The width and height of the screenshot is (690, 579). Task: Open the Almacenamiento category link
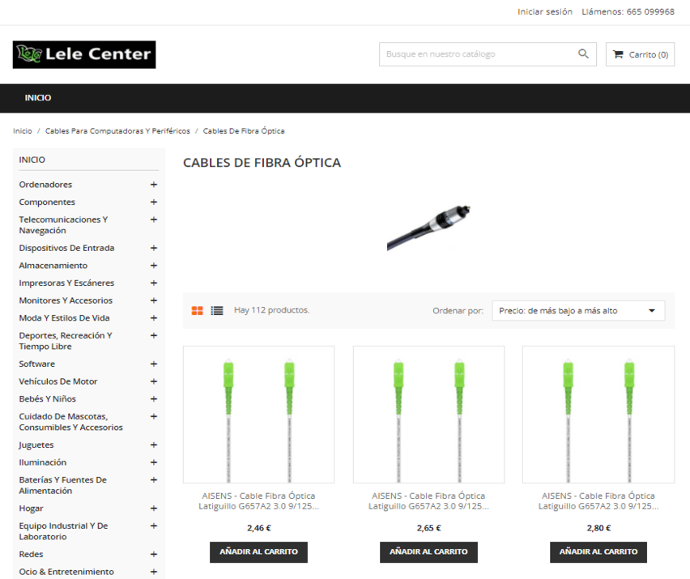point(53,265)
